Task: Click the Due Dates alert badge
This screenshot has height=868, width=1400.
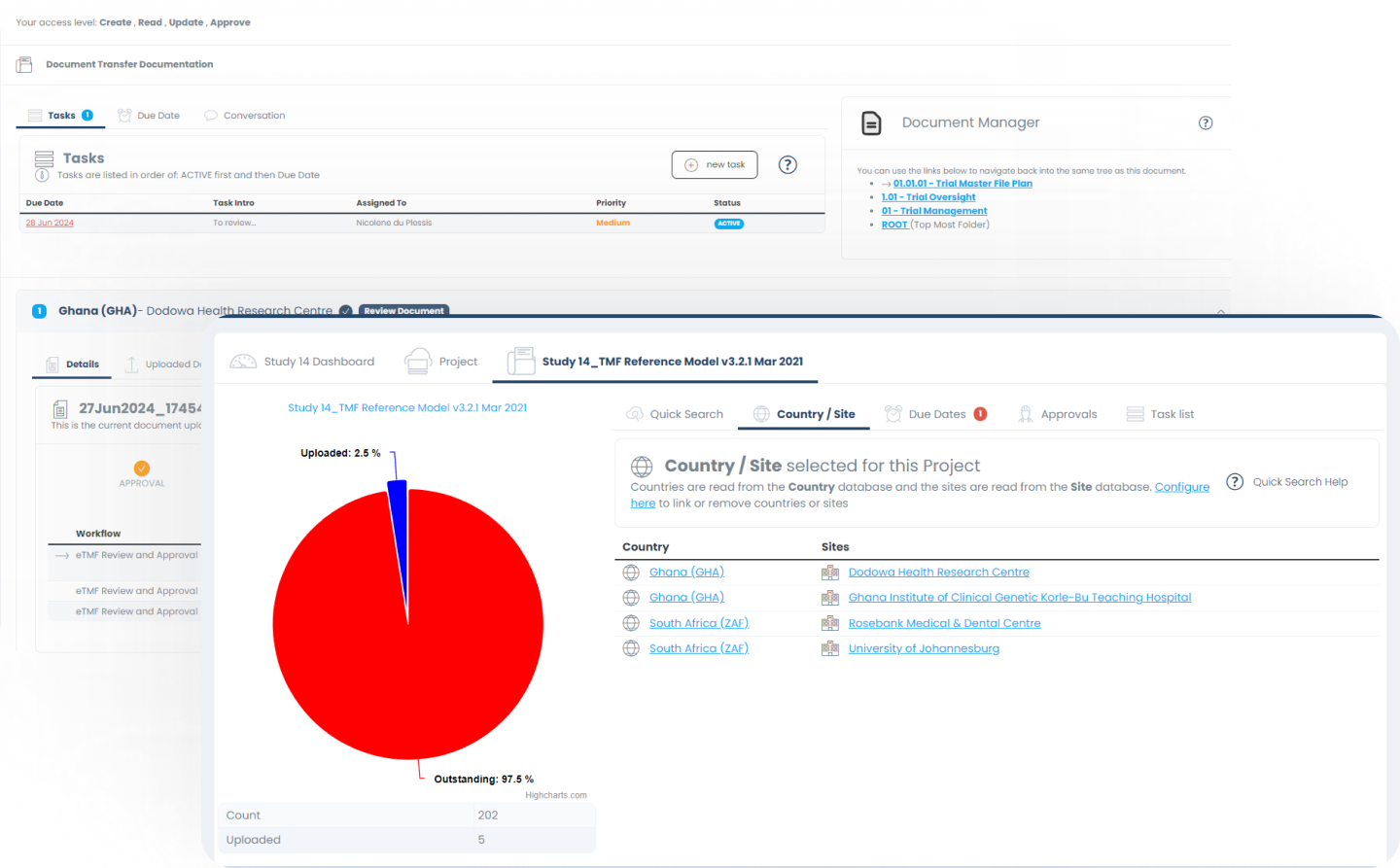Action: point(980,414)
